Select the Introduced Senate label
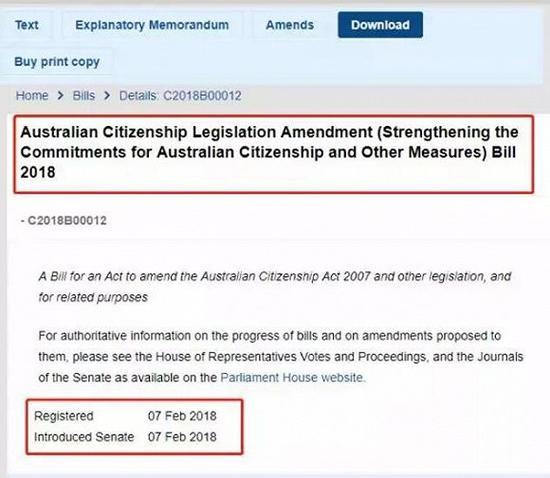Screen dimensions: 550x478 pos(84,437)
